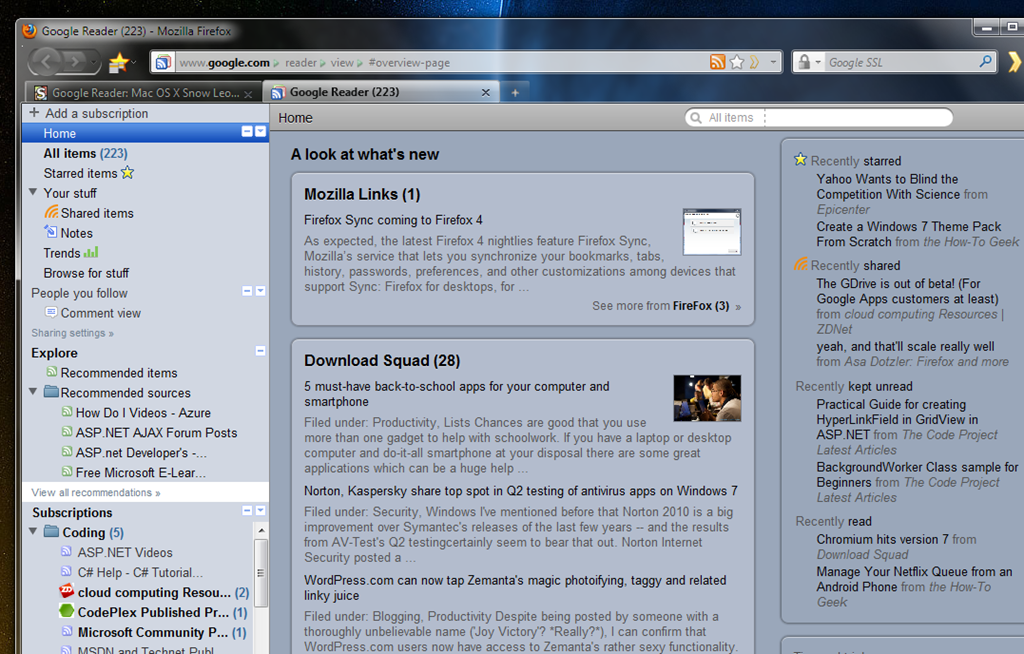
Task: Minimize the Explore section with minus button
Action: (x=260, y=351)
